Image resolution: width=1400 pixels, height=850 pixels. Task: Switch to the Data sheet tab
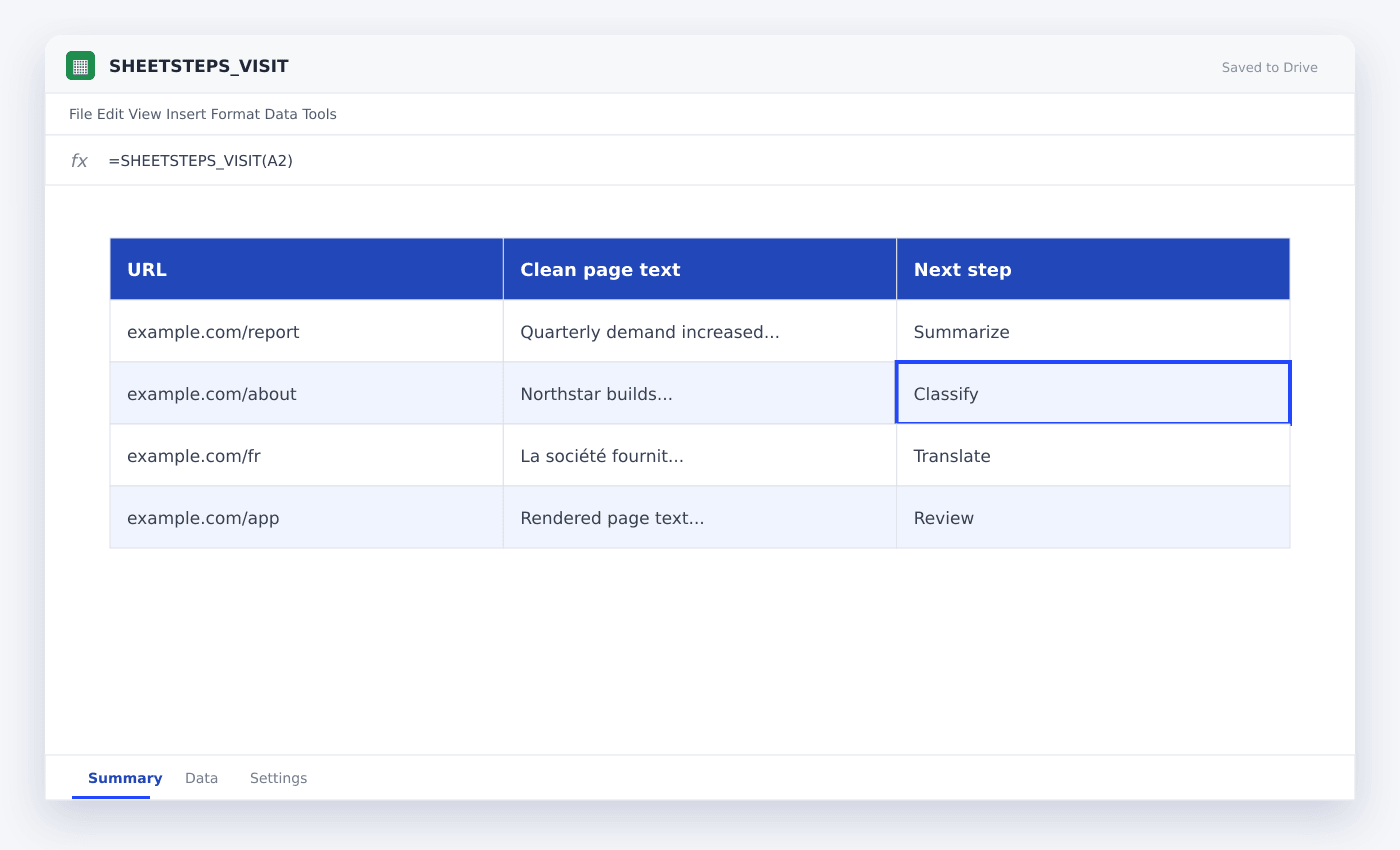[x=201, y=778]
